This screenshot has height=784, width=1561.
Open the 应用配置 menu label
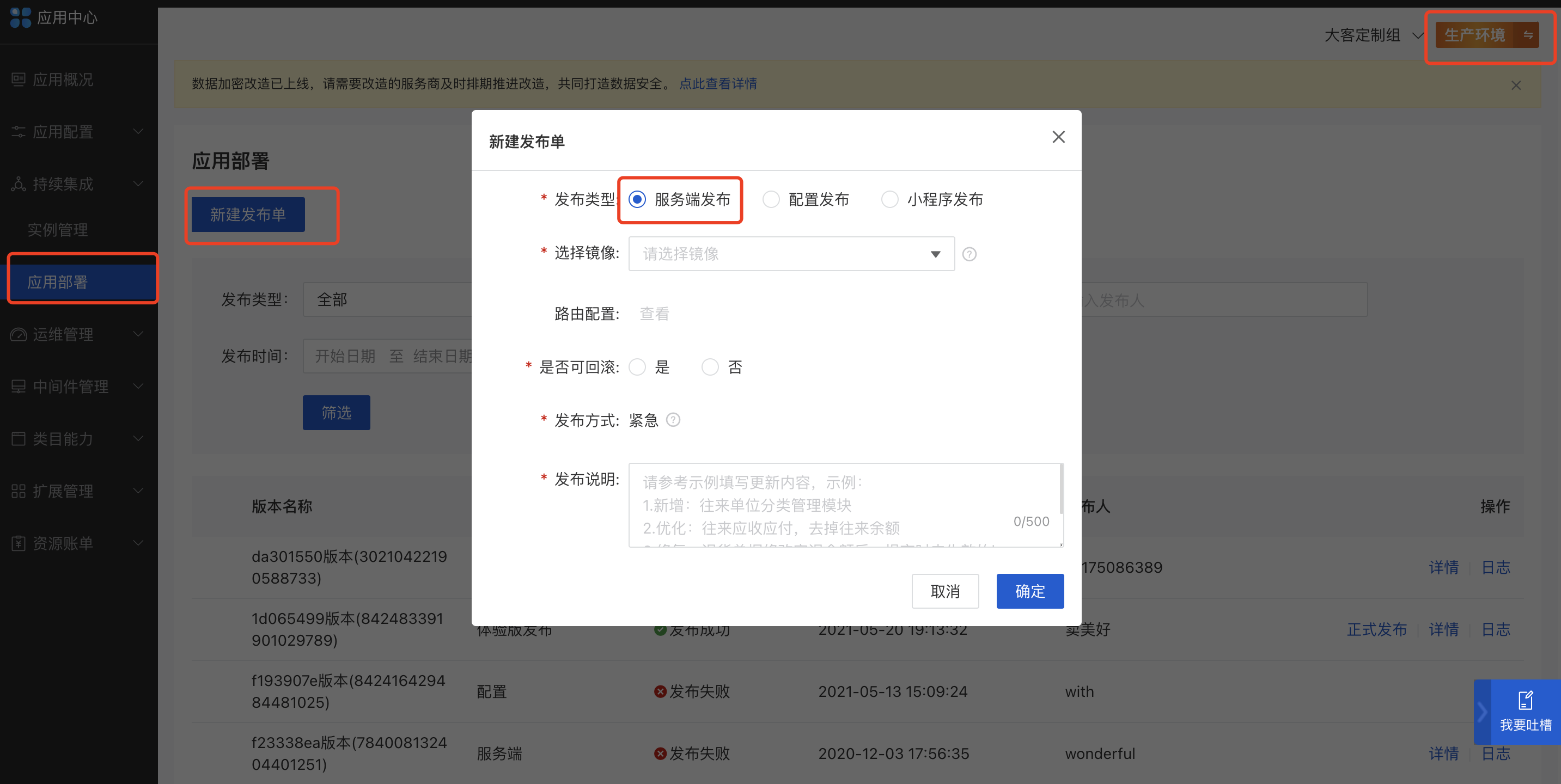point(63,131)
